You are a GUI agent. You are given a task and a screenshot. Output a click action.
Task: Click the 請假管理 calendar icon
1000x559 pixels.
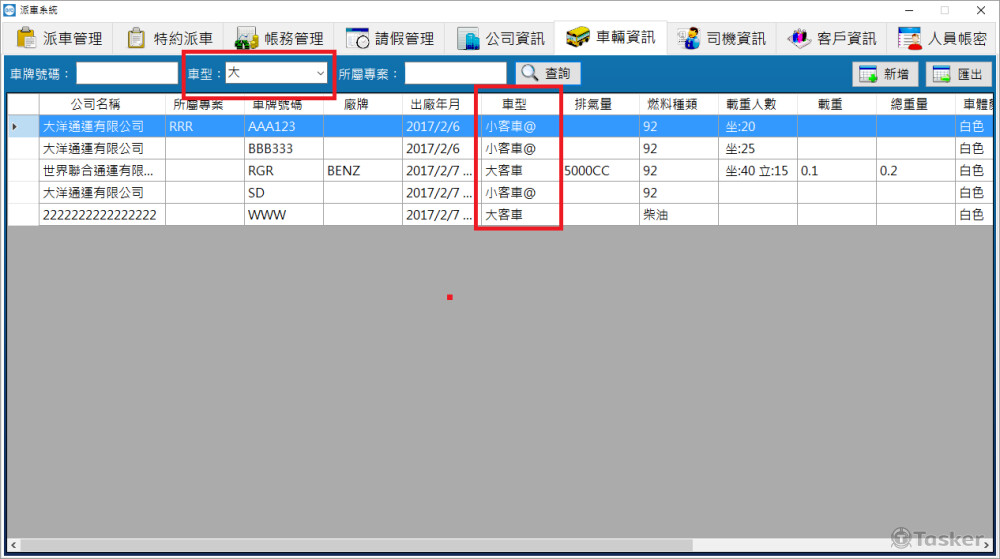pos(358,39)
